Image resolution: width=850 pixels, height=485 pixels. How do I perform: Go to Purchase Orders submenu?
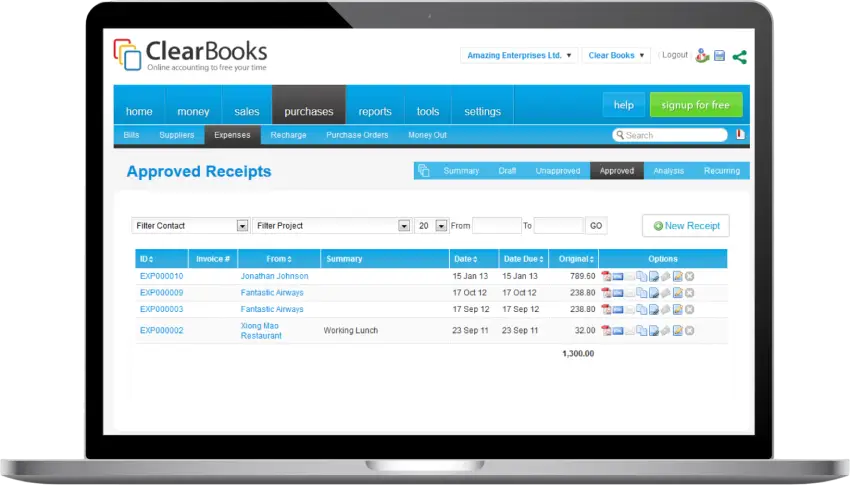(357, 135)
